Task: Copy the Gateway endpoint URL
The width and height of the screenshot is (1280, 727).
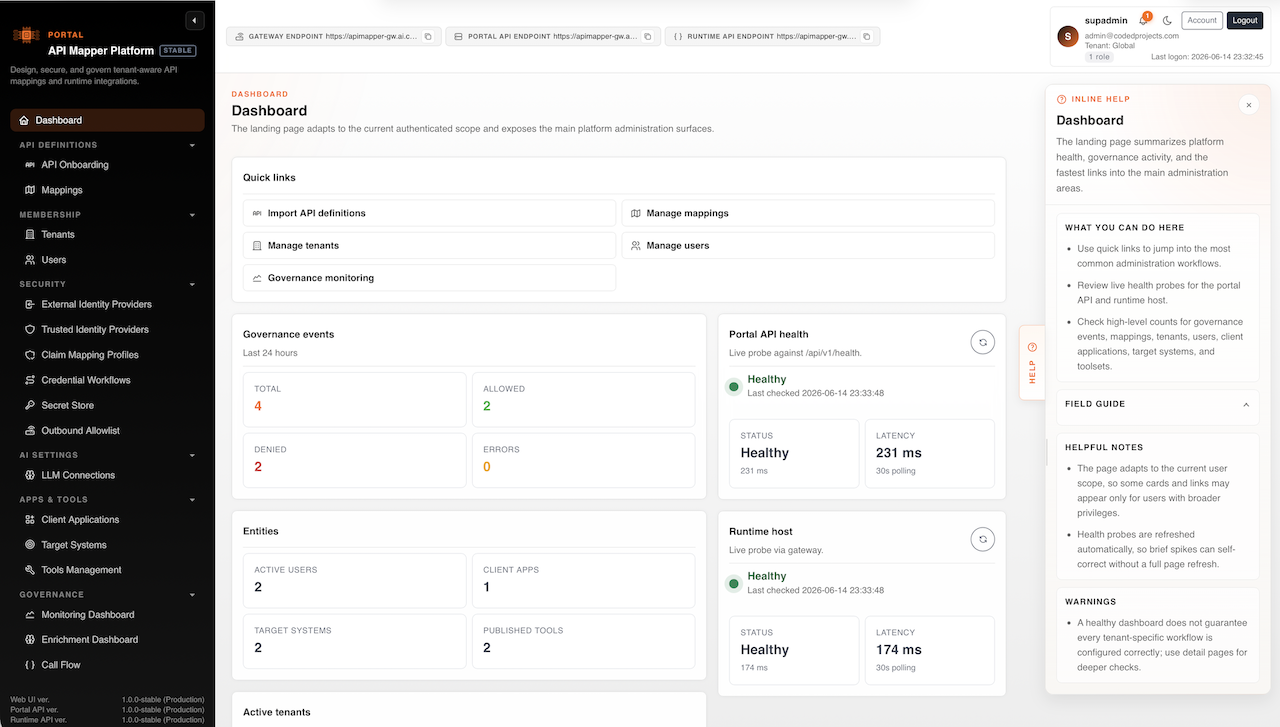Action: tap(428, 37)
